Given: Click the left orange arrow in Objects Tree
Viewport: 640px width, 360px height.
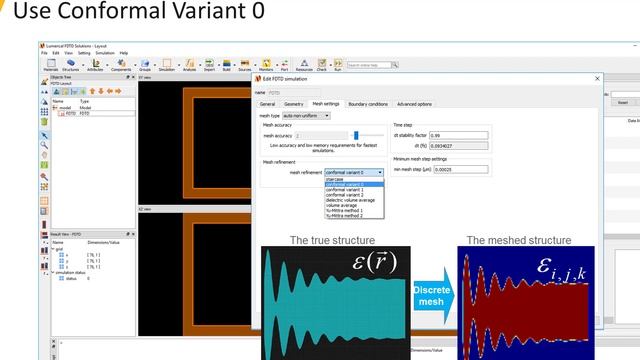Looking at the screenshot, I should 109,91.
